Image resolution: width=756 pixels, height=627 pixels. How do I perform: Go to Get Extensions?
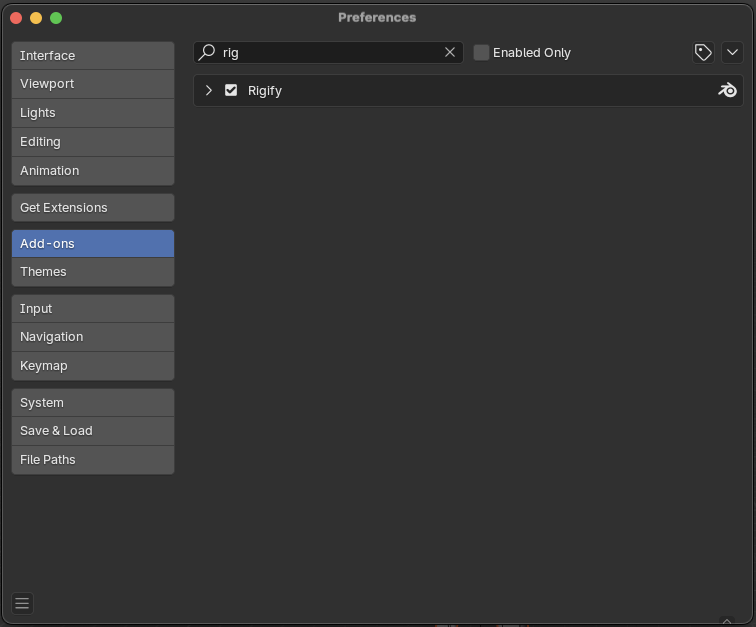click(x=93, y=207)
